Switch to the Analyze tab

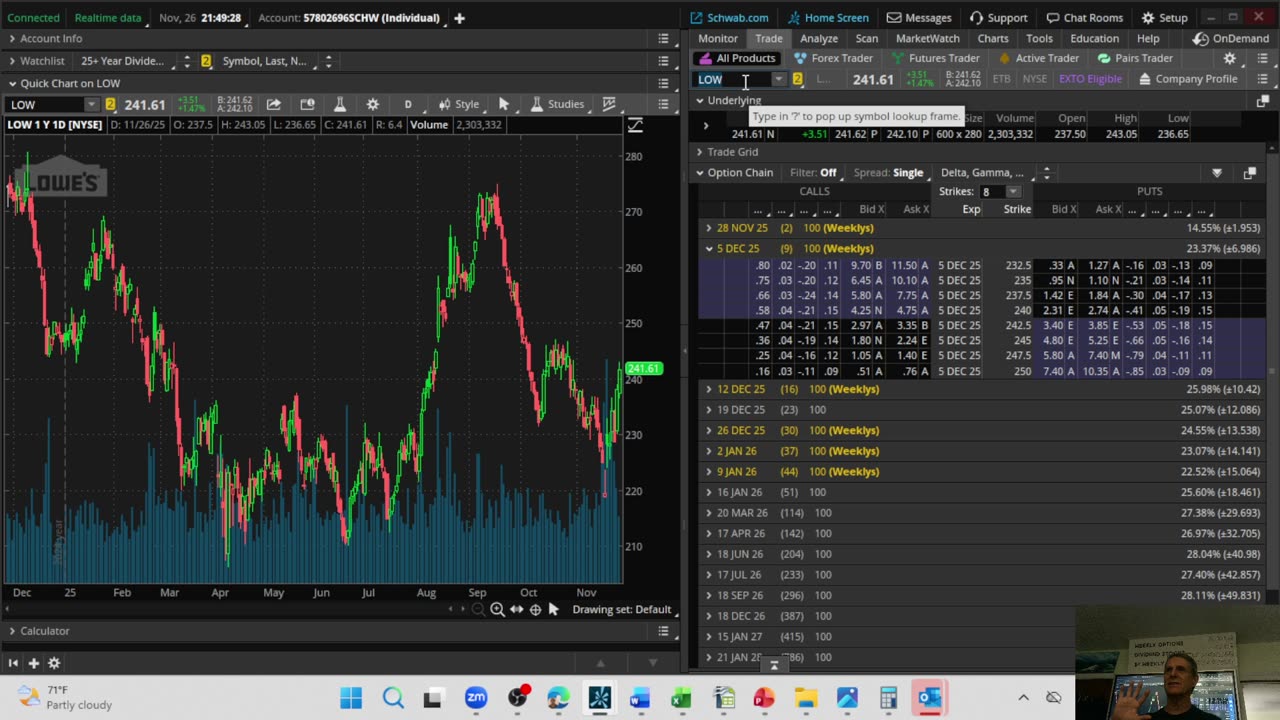[x=819, y=38]
